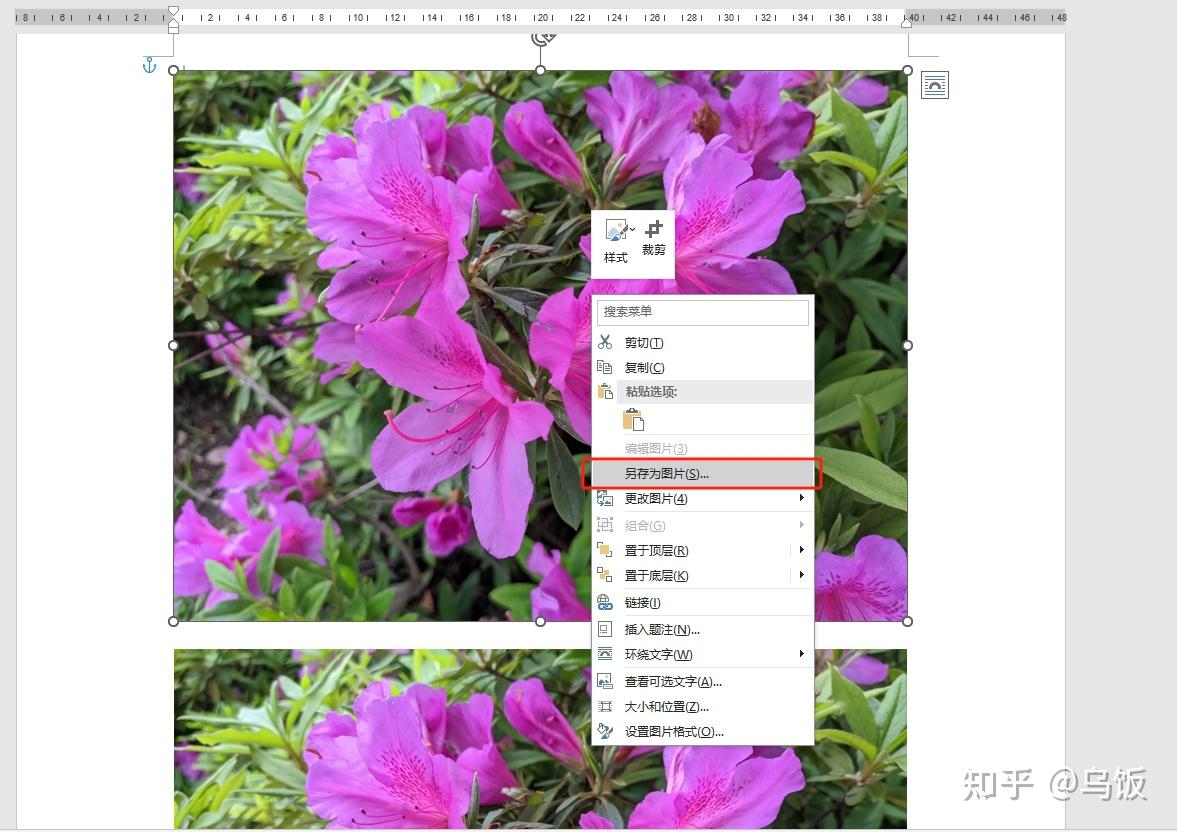Click the top-right resize handle
Screen dimensions: 1177x832
click(908, 71)
